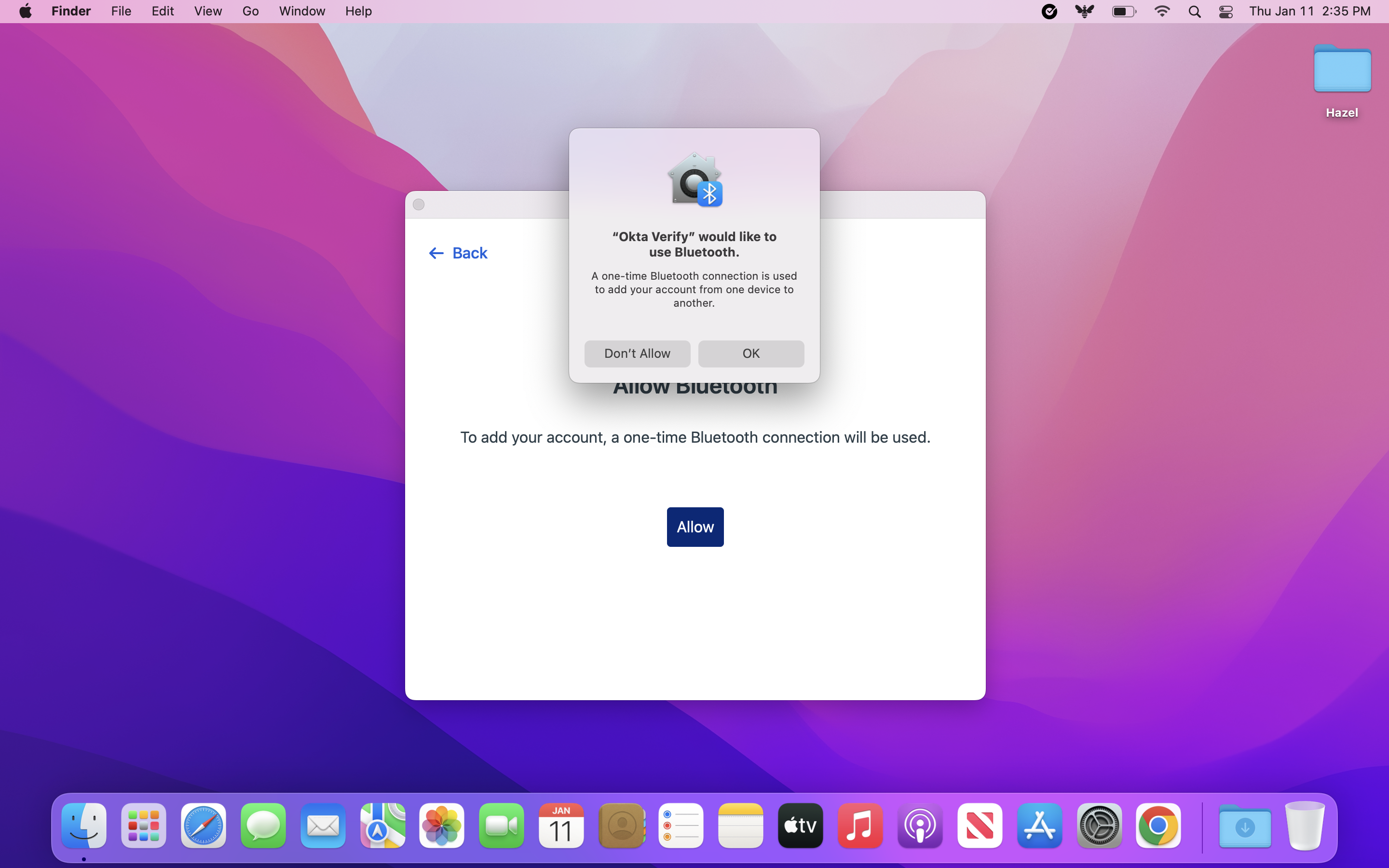The image size is (1389, 868).
Task: Open the Wi-Fi status menu
Action: (1162, 12)
